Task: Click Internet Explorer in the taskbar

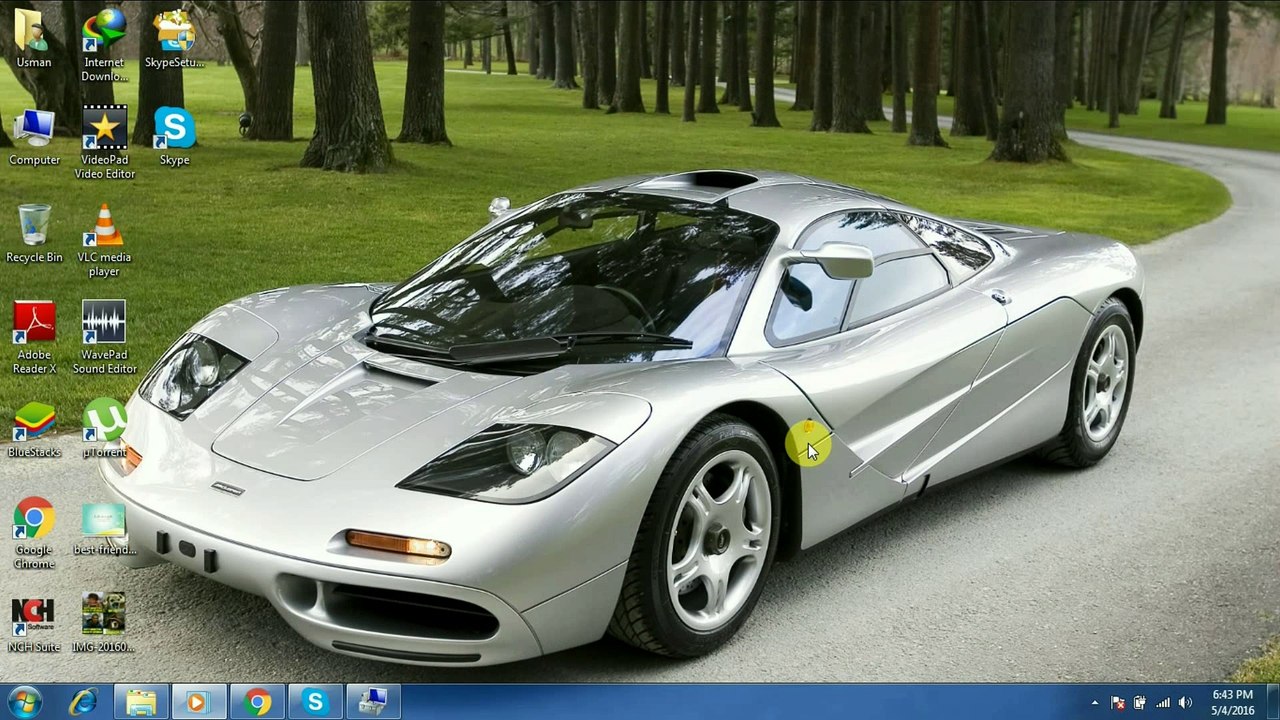Action: [83, 702]
